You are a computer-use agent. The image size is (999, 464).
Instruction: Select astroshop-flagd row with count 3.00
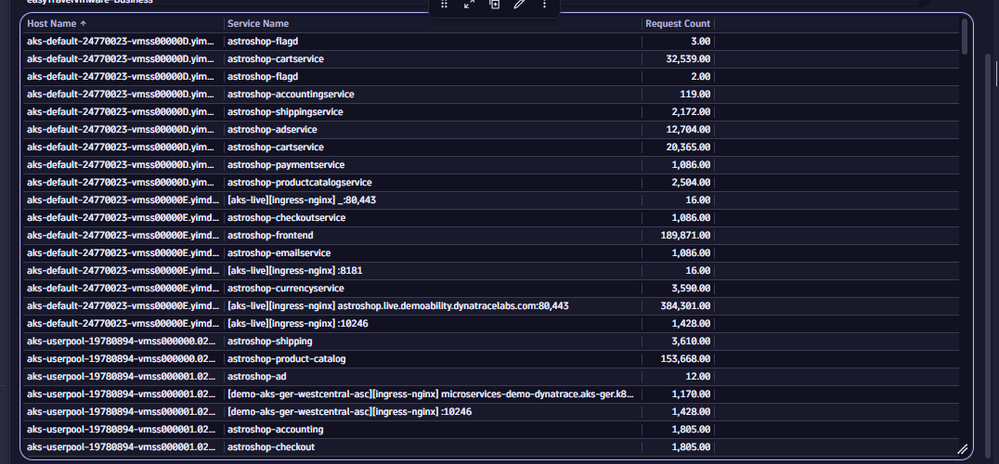pyautogui.click(x=491, y=41)
